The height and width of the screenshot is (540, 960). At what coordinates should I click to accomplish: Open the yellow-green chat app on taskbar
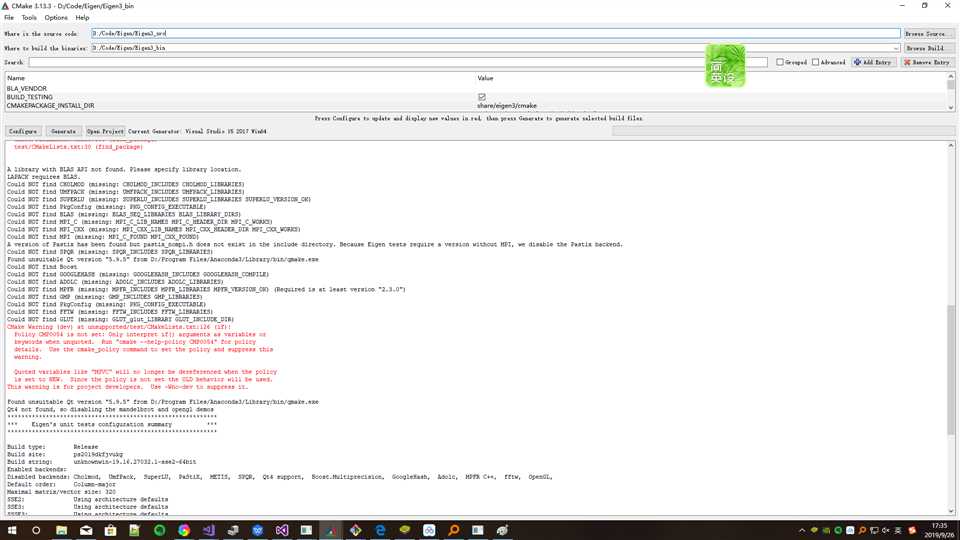404,530
